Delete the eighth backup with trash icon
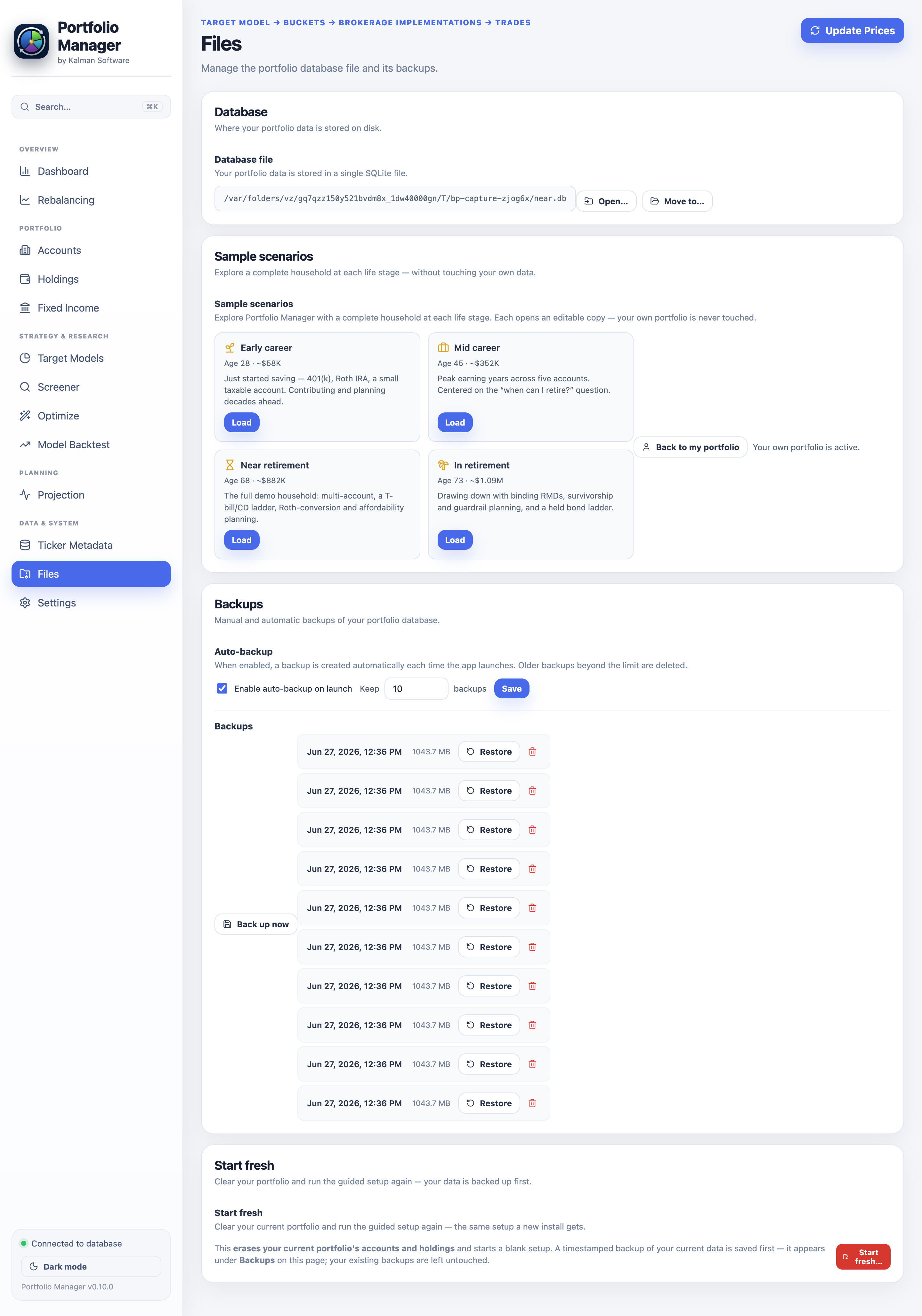 [532, 1025]
